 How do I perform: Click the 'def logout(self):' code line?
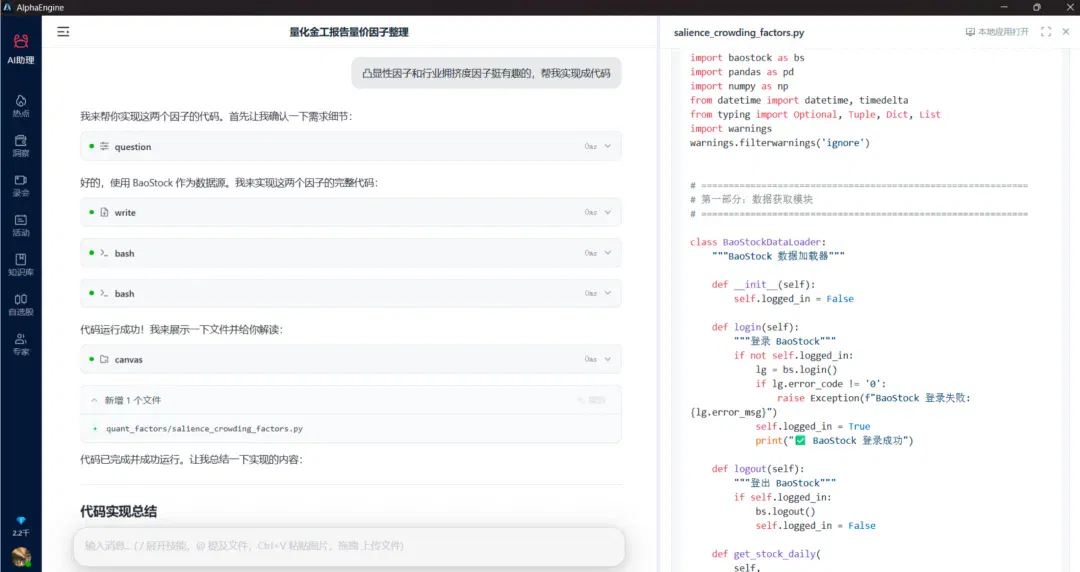pos(758,469)
